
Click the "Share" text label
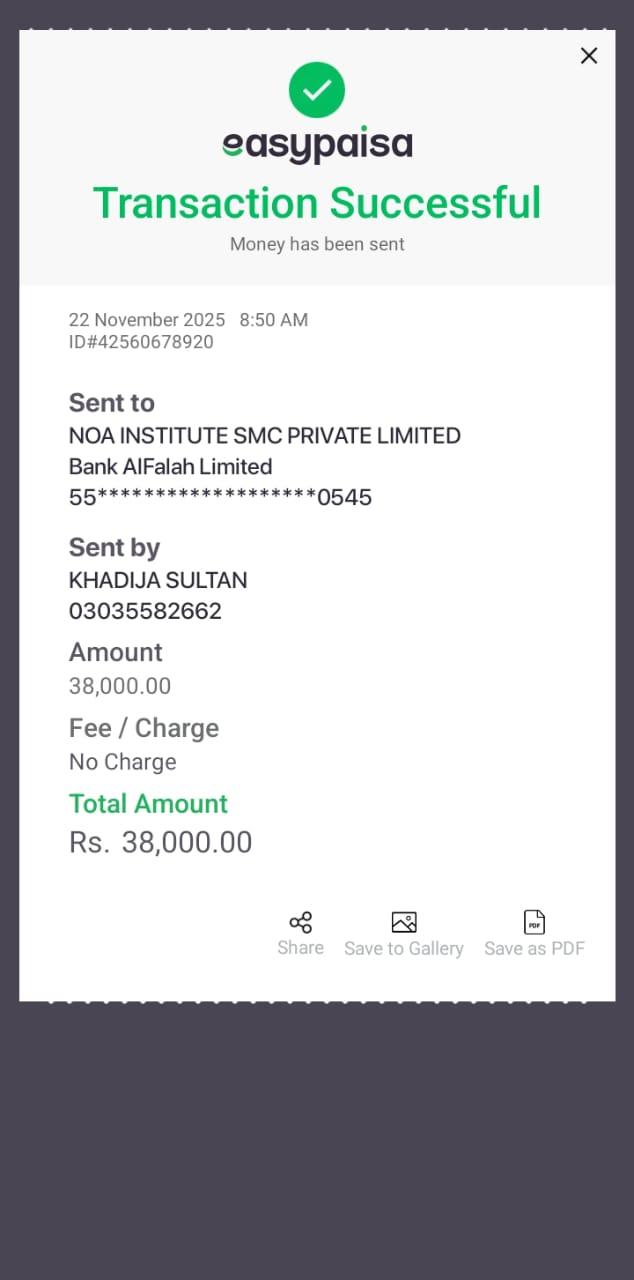[300, 948]
